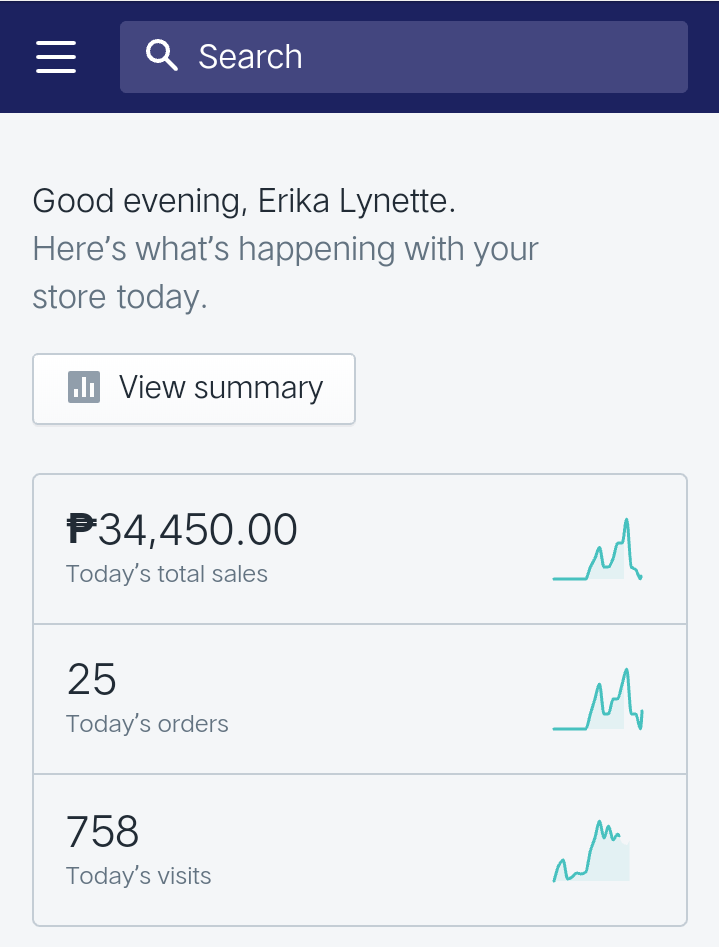Select the ₱34,450.00 sales amount
719x947 pixels.
[x=182, y=530]
